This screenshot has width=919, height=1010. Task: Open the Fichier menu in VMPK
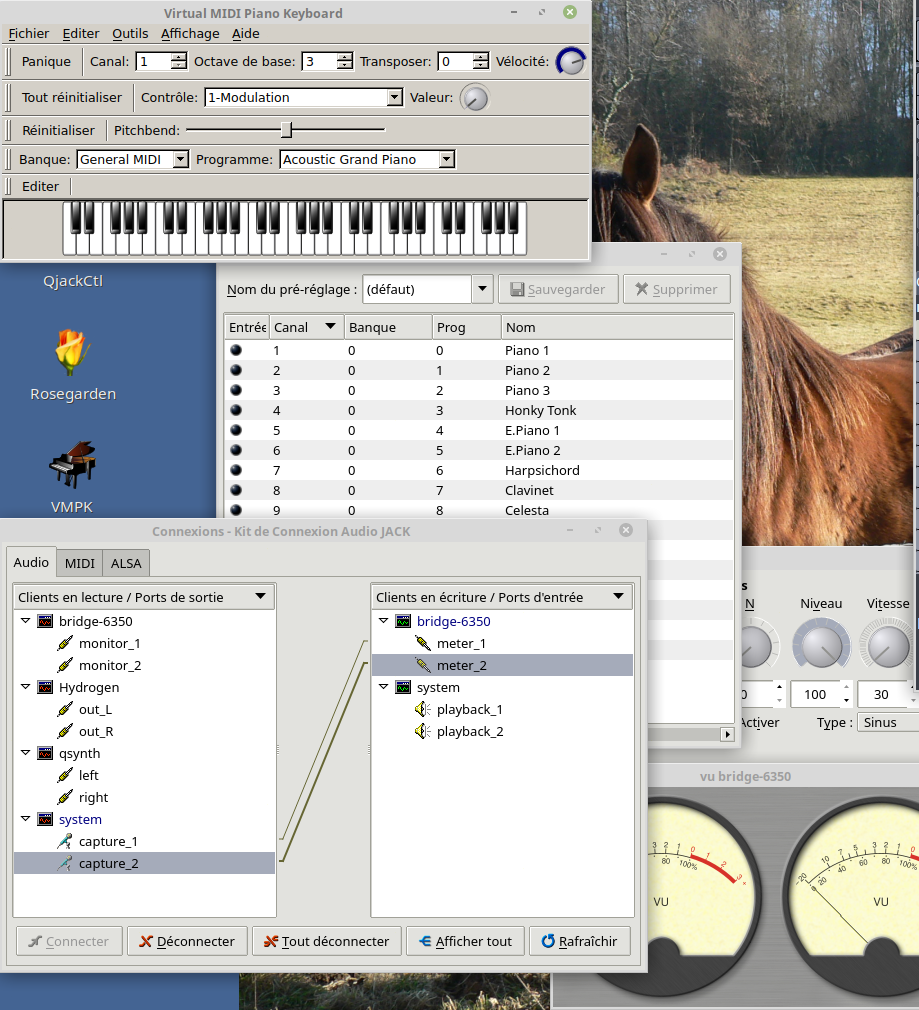tap(28, 33)
